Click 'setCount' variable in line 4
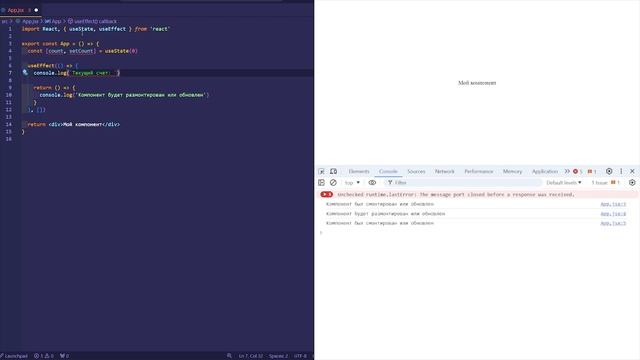The image size is (640, 360). [x=81, y=51]
